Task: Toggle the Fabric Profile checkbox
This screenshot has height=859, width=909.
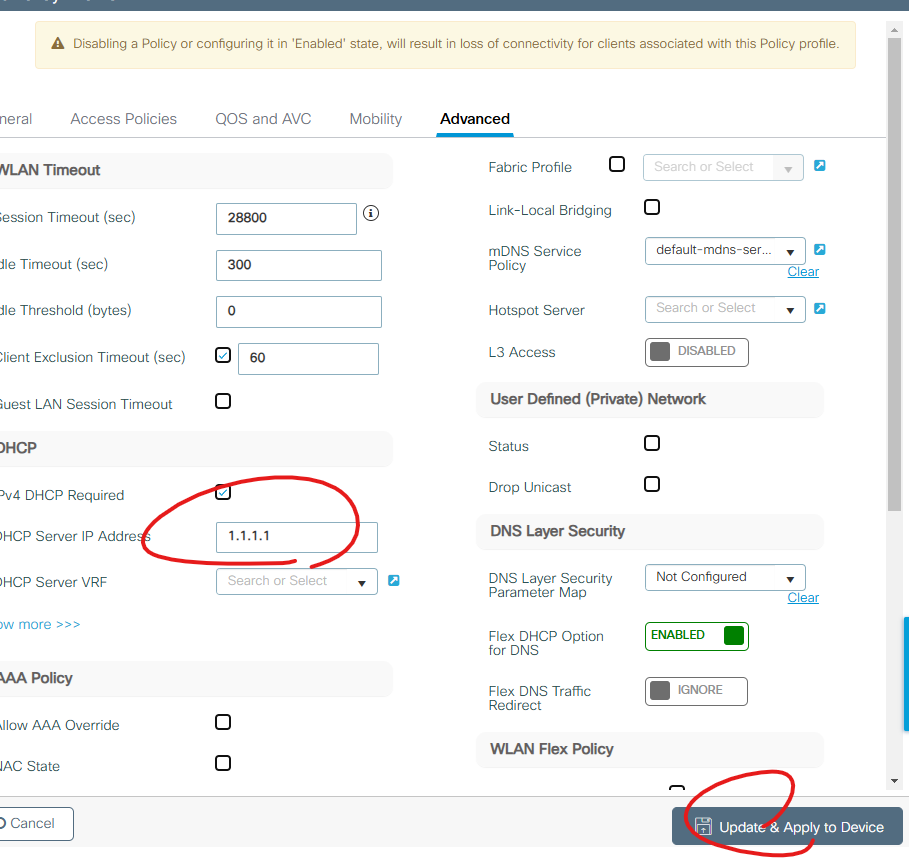Action: click(x=617, y=164)
